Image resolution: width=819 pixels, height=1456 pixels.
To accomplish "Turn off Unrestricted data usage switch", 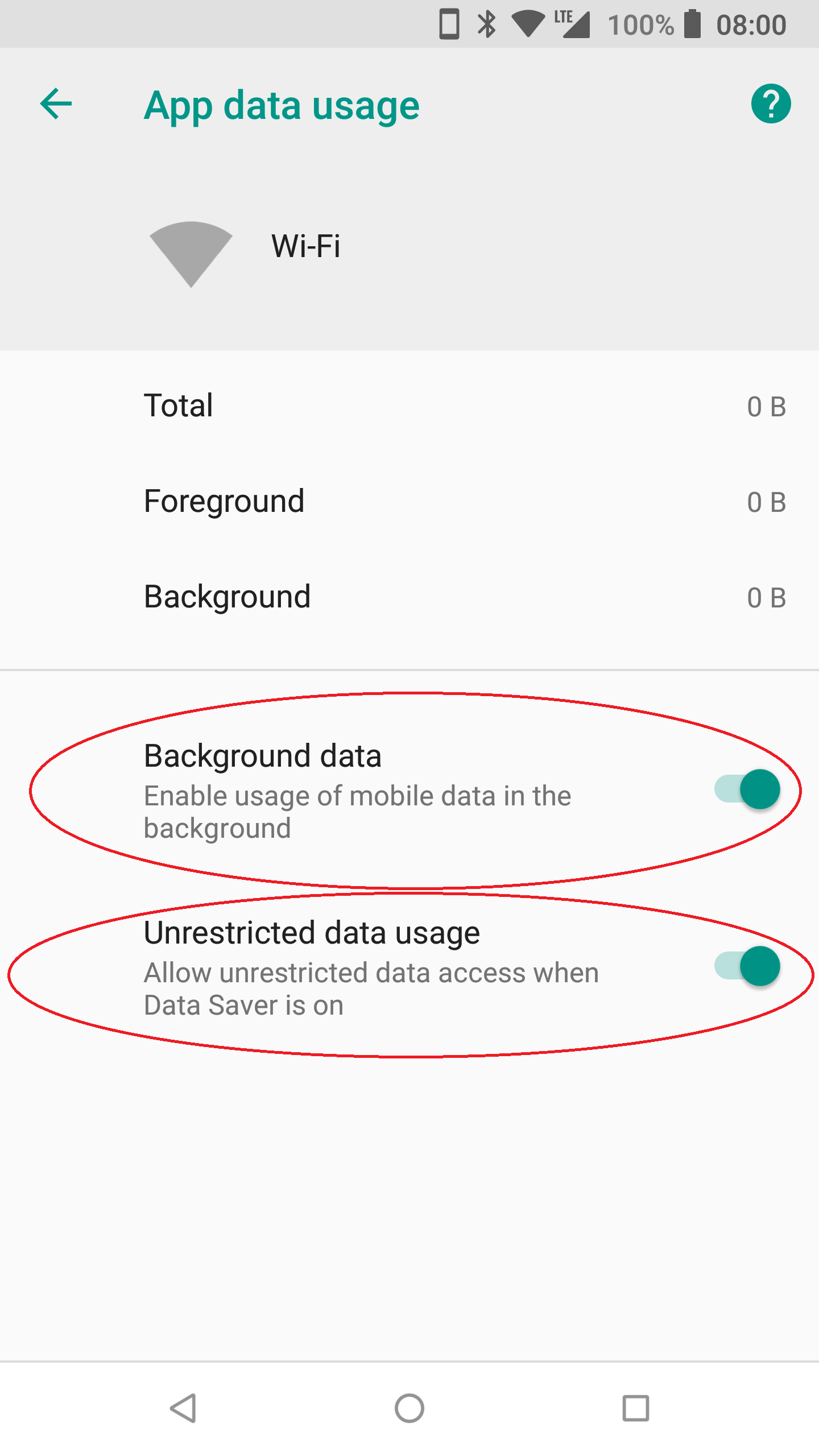I will tap(747, 966).
